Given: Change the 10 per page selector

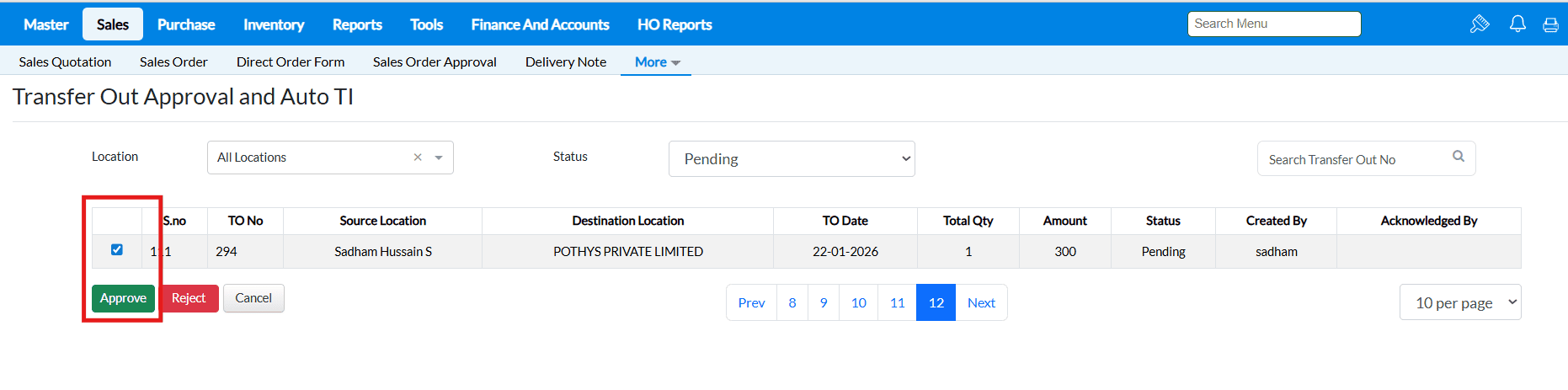Looking at the screenshot, I should click(1459, 302).
